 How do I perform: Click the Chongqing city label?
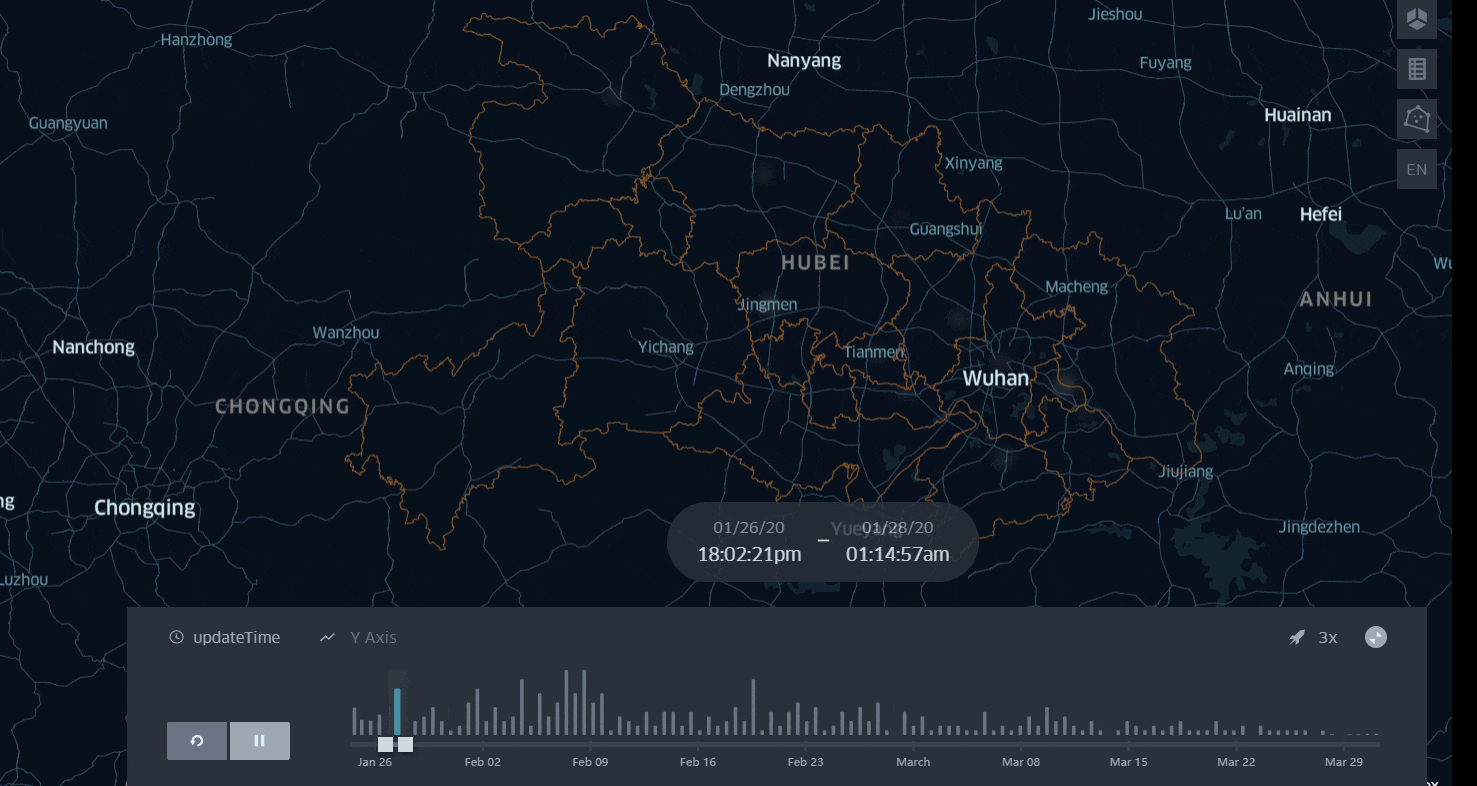point(145,508)
